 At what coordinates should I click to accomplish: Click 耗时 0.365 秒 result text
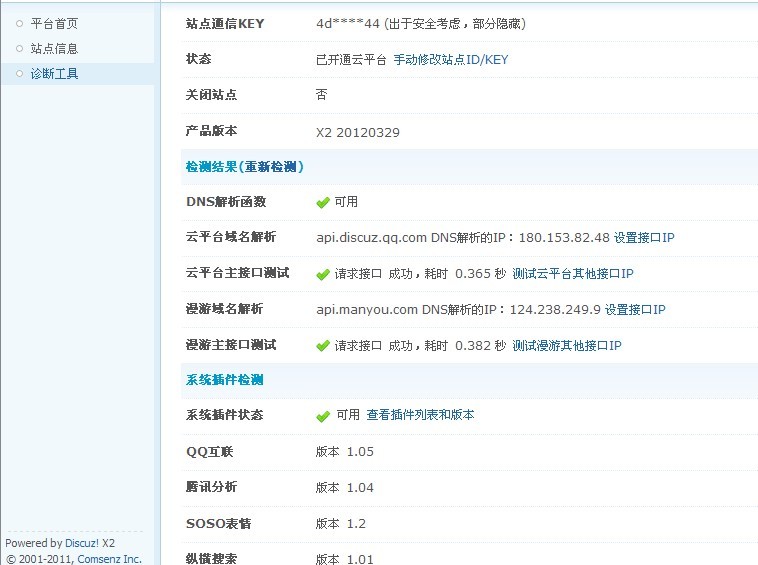(x=465, y=274)
